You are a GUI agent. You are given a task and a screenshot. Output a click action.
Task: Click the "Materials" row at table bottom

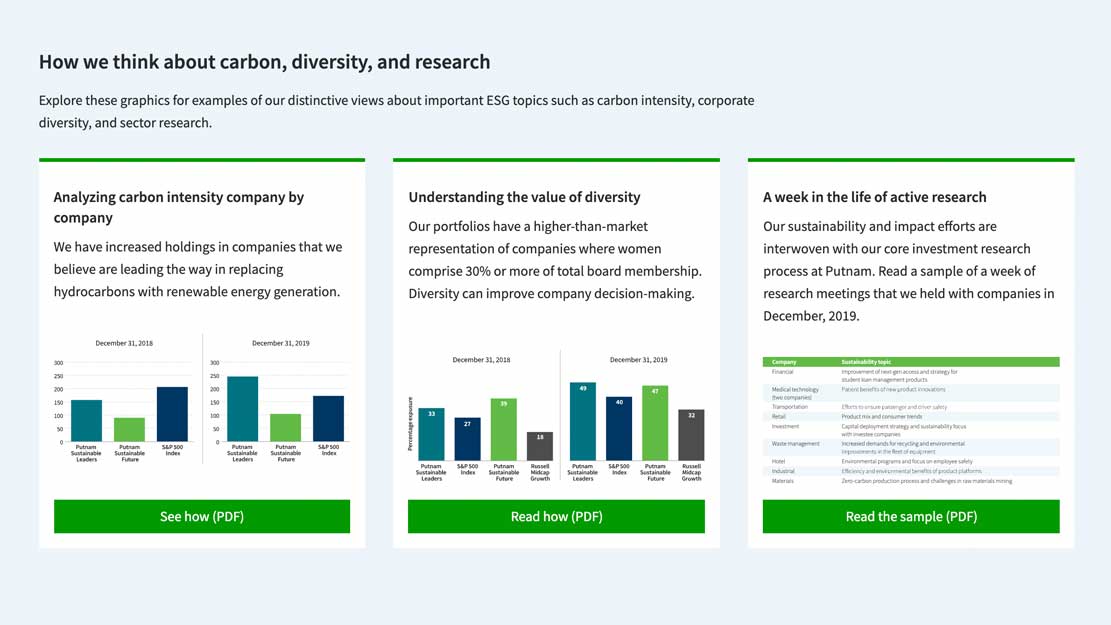point(910,481)
